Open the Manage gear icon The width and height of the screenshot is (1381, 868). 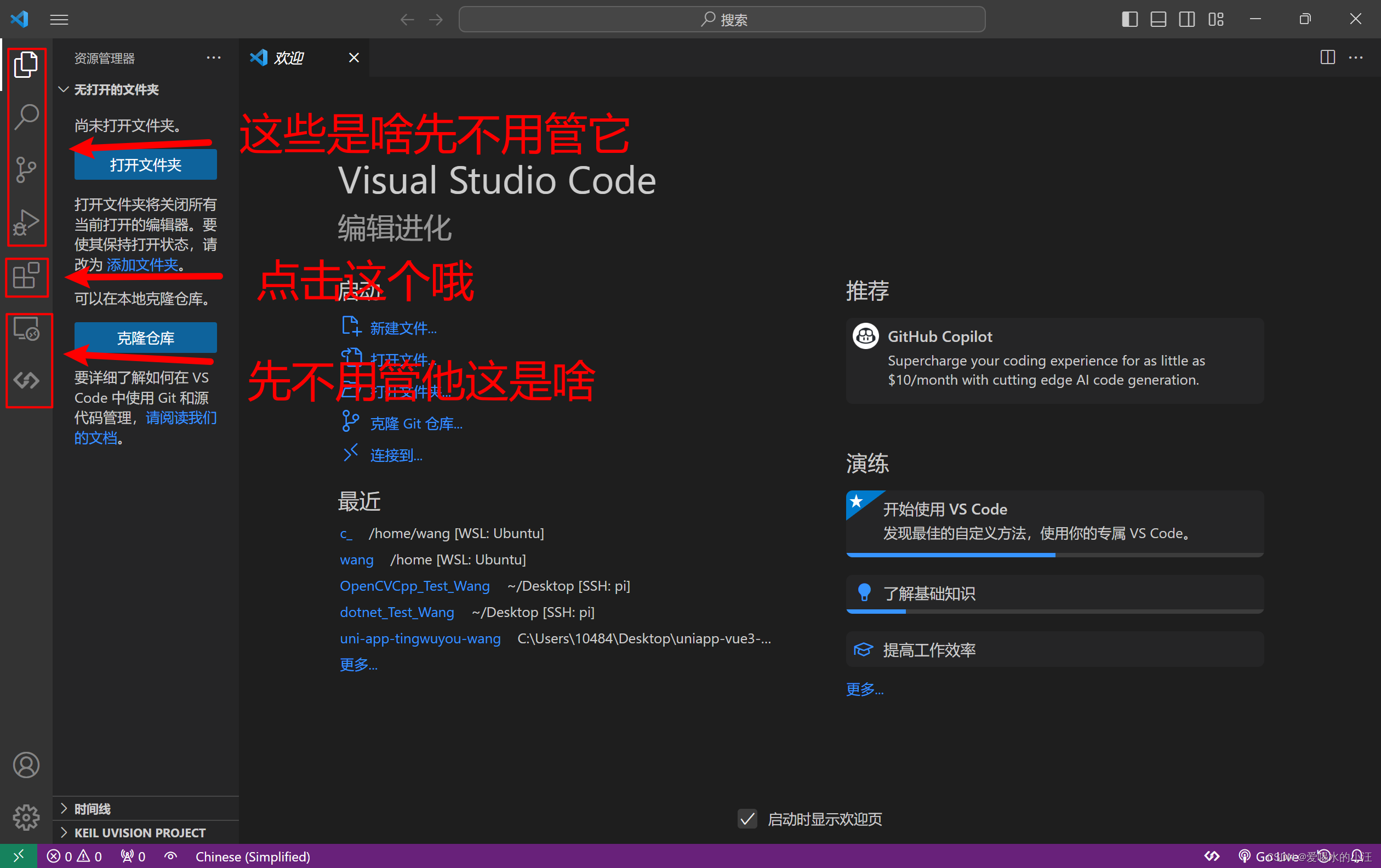point(26,817)
